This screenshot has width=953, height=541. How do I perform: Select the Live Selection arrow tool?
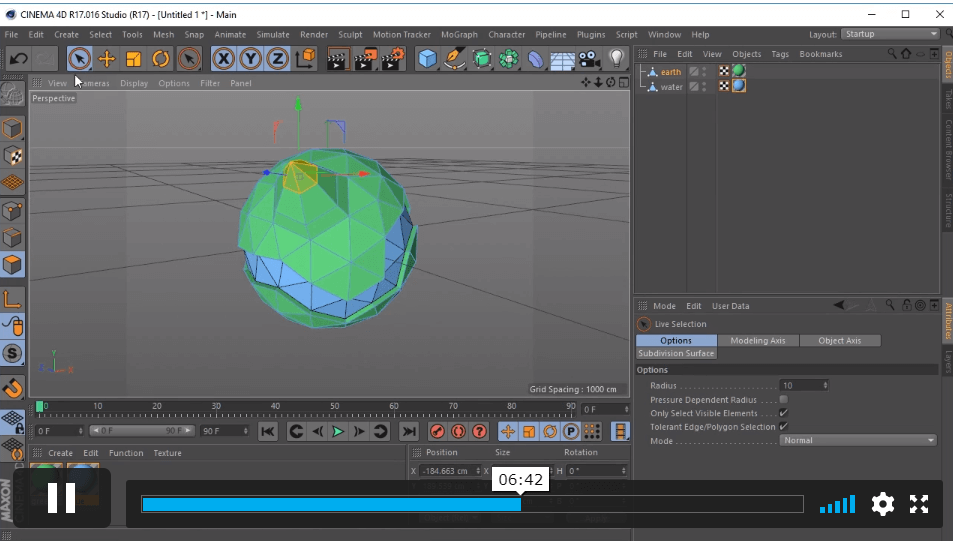click(80, 59)
